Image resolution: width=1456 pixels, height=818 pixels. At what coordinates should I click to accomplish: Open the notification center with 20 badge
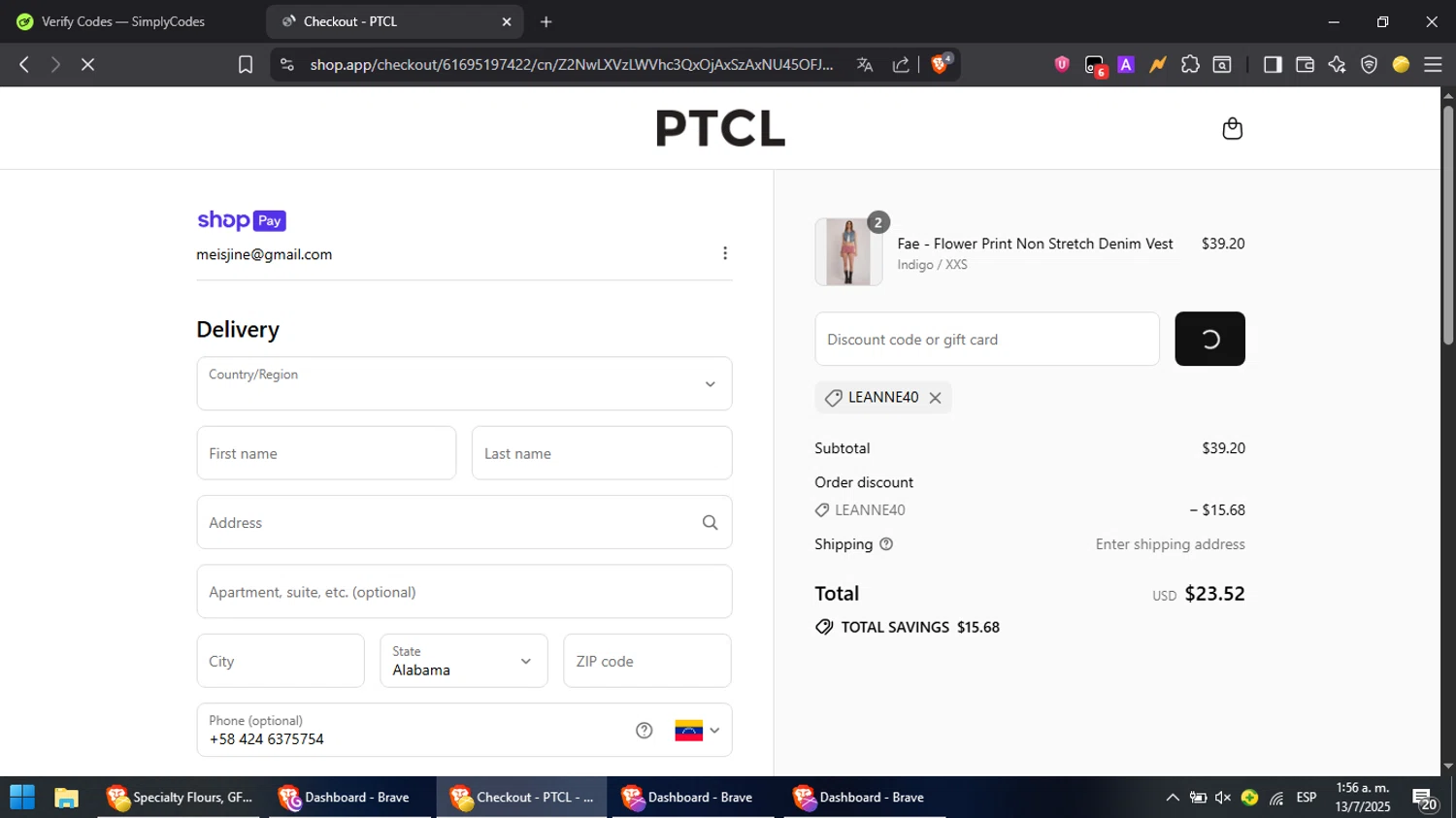pyautogui.click(x=1425, y=799)
